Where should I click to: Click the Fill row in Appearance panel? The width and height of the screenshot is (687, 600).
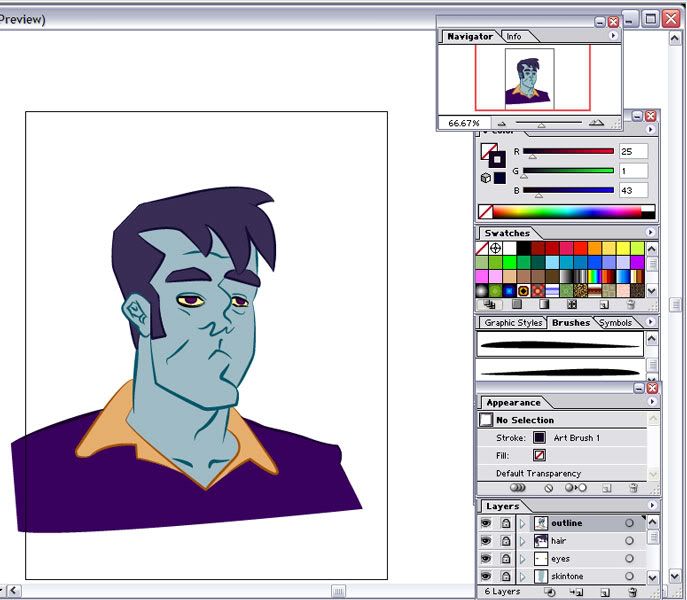click(563, 455)
